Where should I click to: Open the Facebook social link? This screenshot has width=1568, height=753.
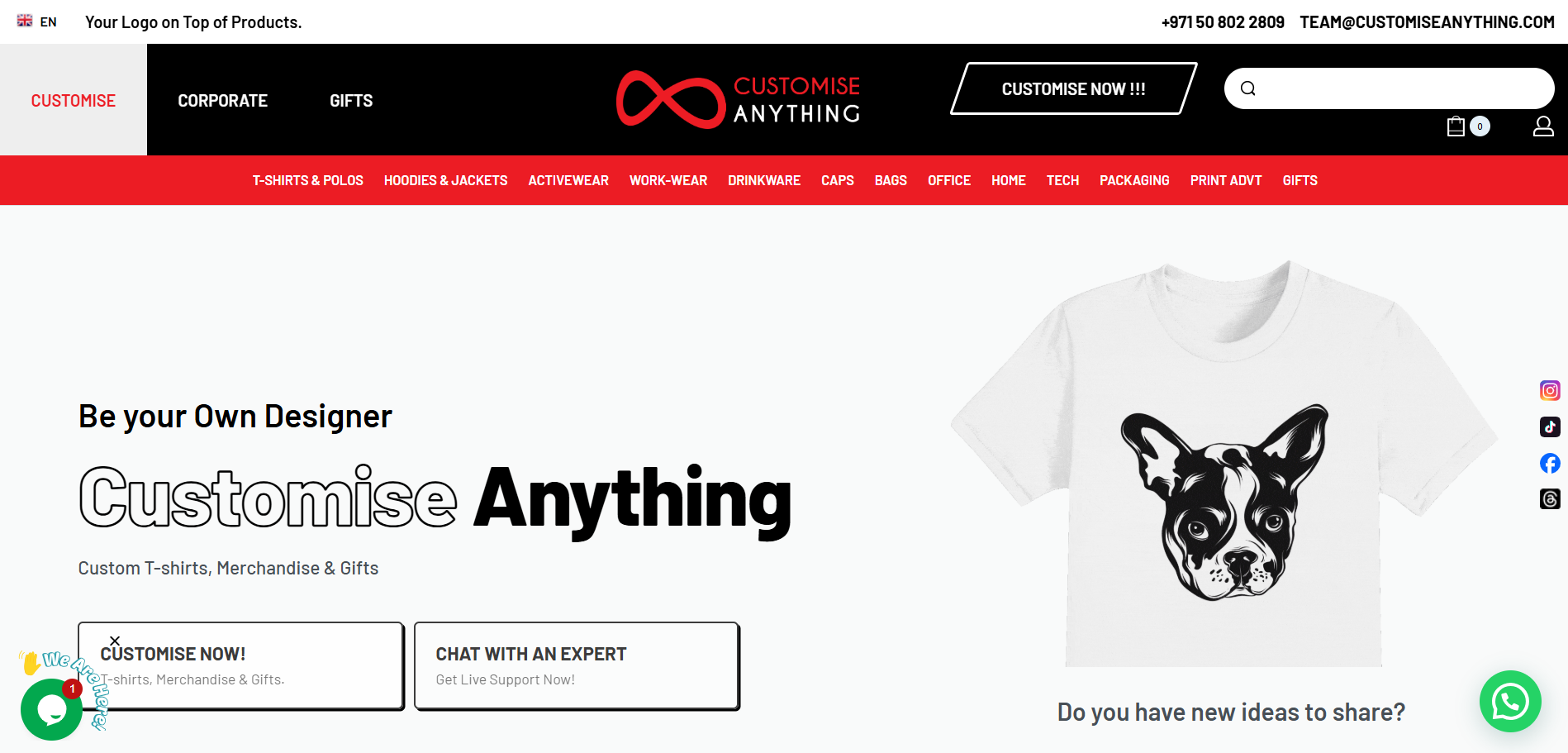(x=1550, y=463)
